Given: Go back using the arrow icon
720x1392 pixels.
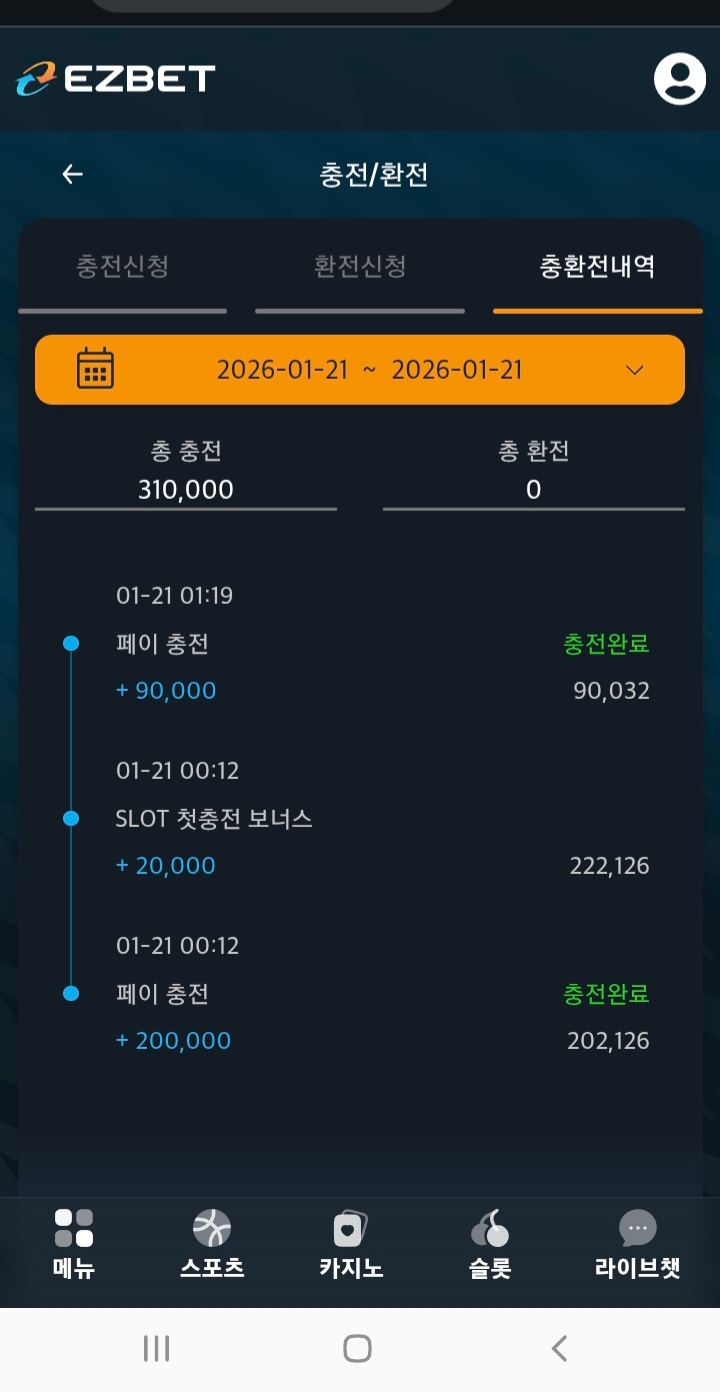Looking at the screenshot, I should point(72,175).
